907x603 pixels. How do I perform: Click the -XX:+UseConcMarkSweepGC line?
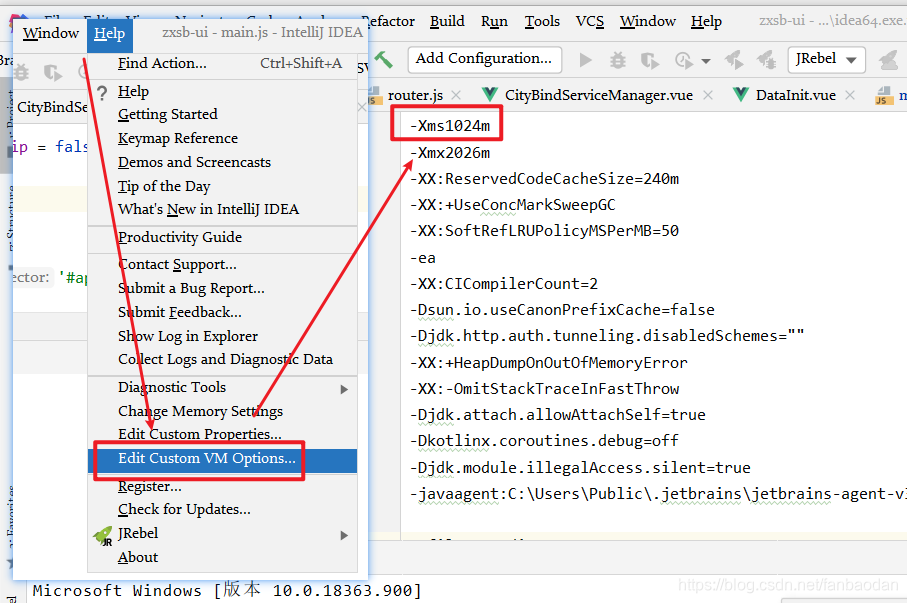tap(513, 205)
